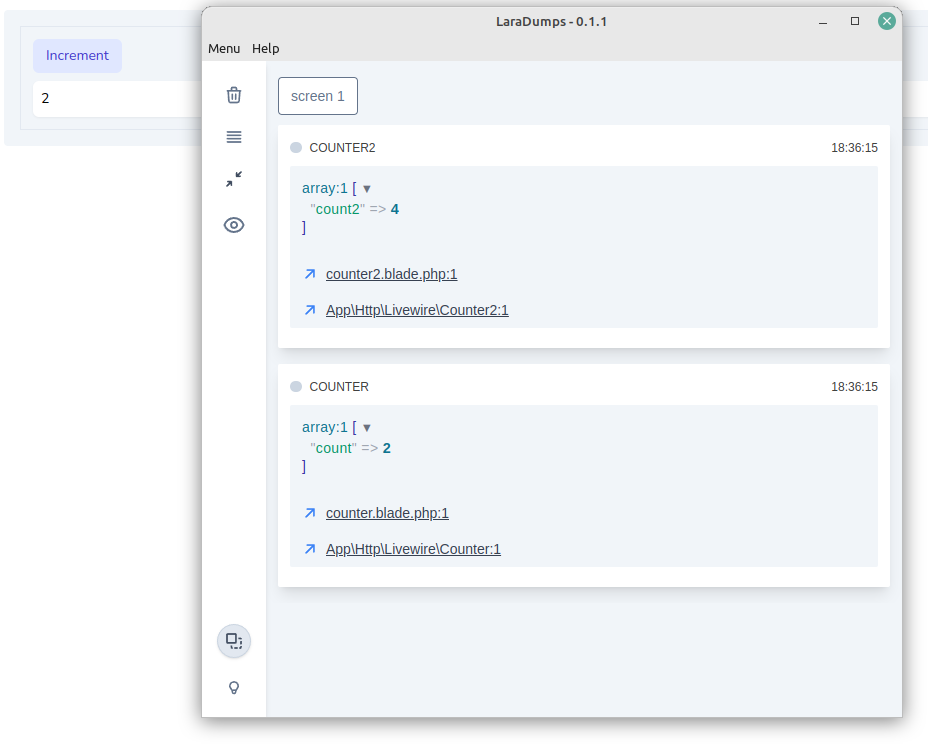The image size is (928, 753).
Task: Click the value 2 in COUNTER dump
Action: (x=386, y=448)
